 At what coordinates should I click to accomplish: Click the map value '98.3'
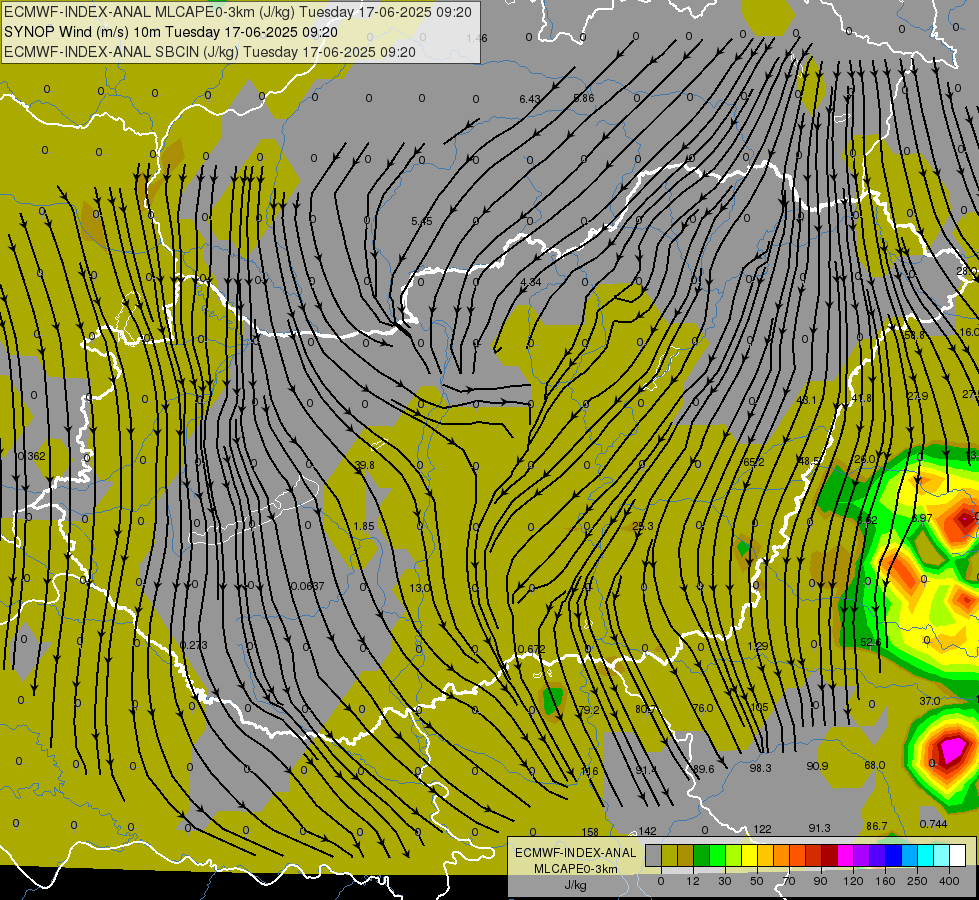coord(760,768)
